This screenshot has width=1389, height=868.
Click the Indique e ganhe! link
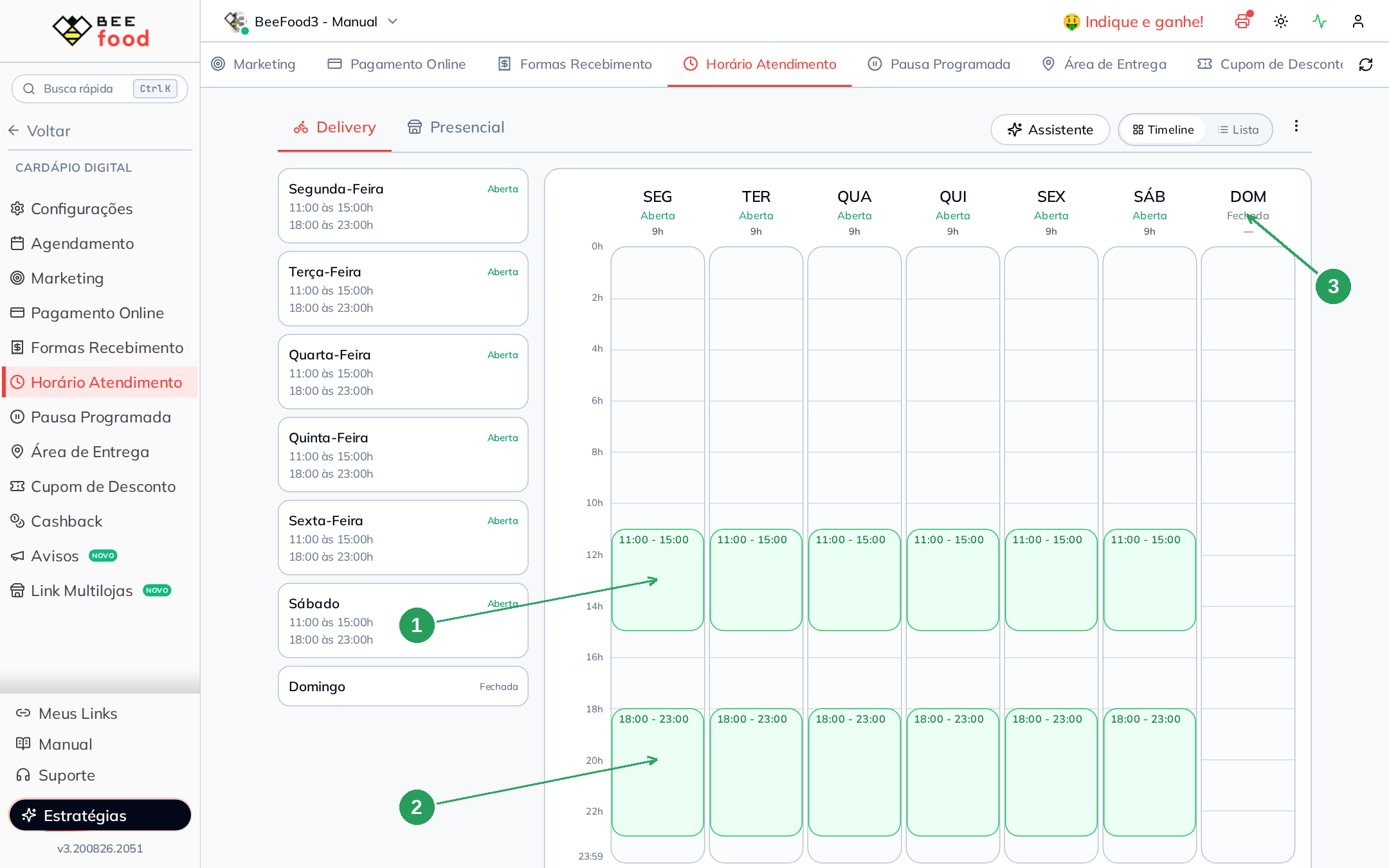[1133, 21]
